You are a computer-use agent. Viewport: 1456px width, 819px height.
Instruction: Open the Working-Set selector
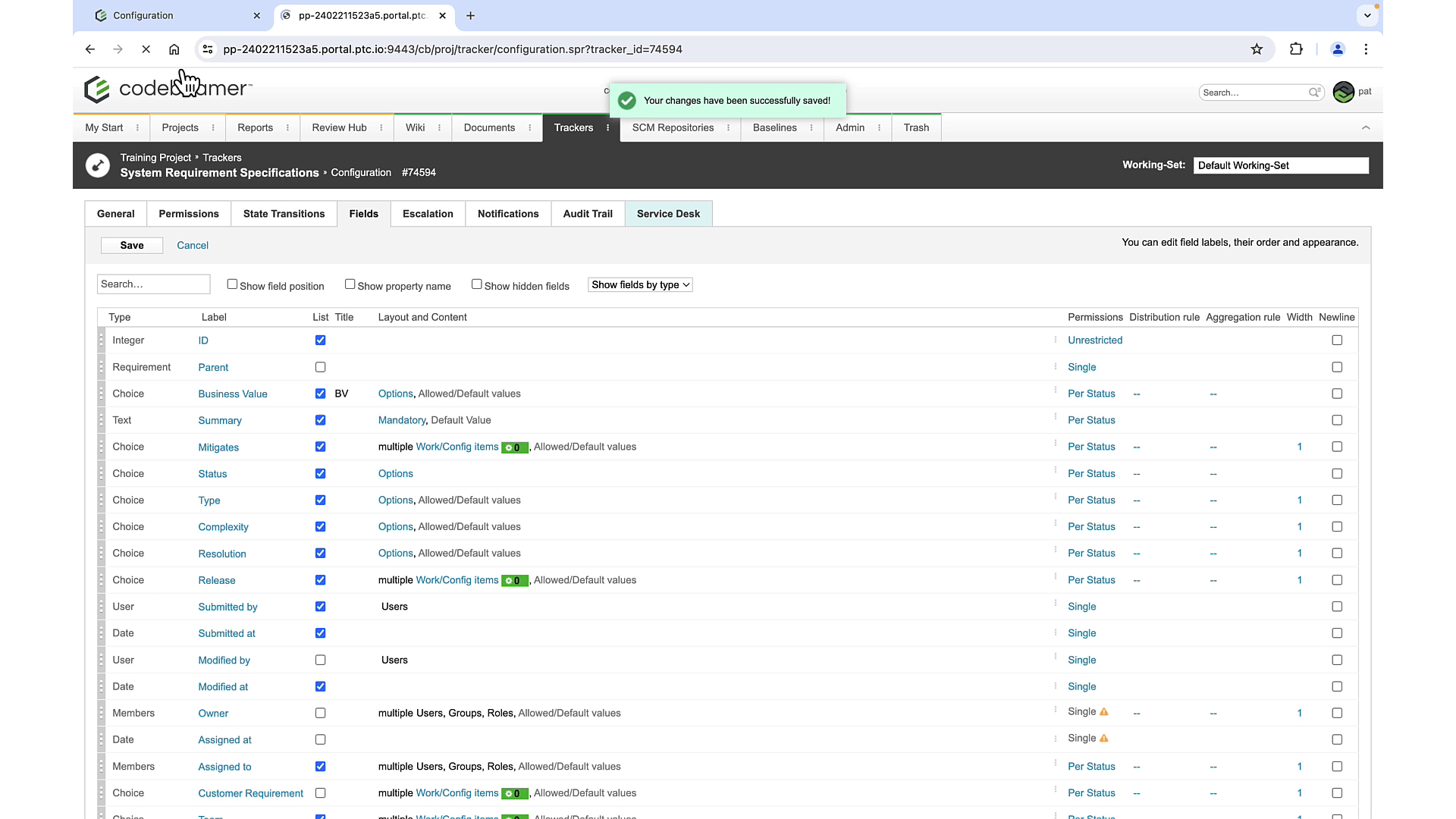(1281, 165)
